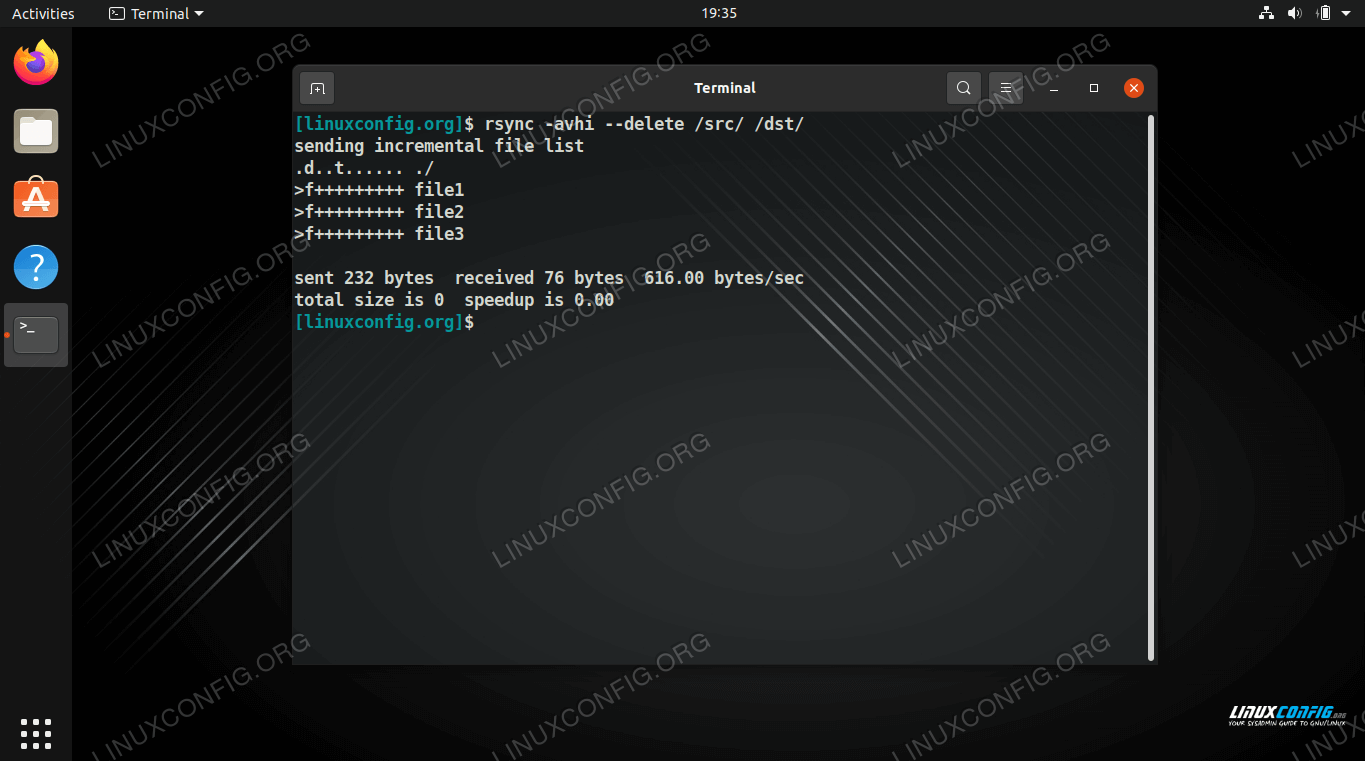Minimize the Terminal window
Image resolution: width=1365 pixels, height=761 pixels.
1053,88
